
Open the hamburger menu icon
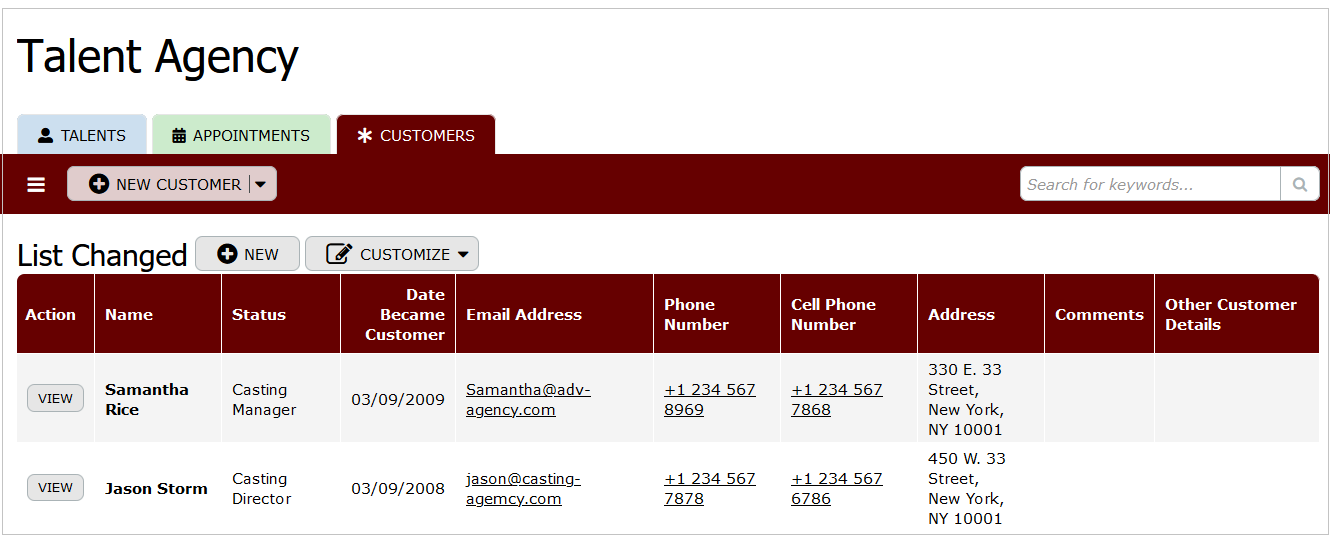[36, 185]
